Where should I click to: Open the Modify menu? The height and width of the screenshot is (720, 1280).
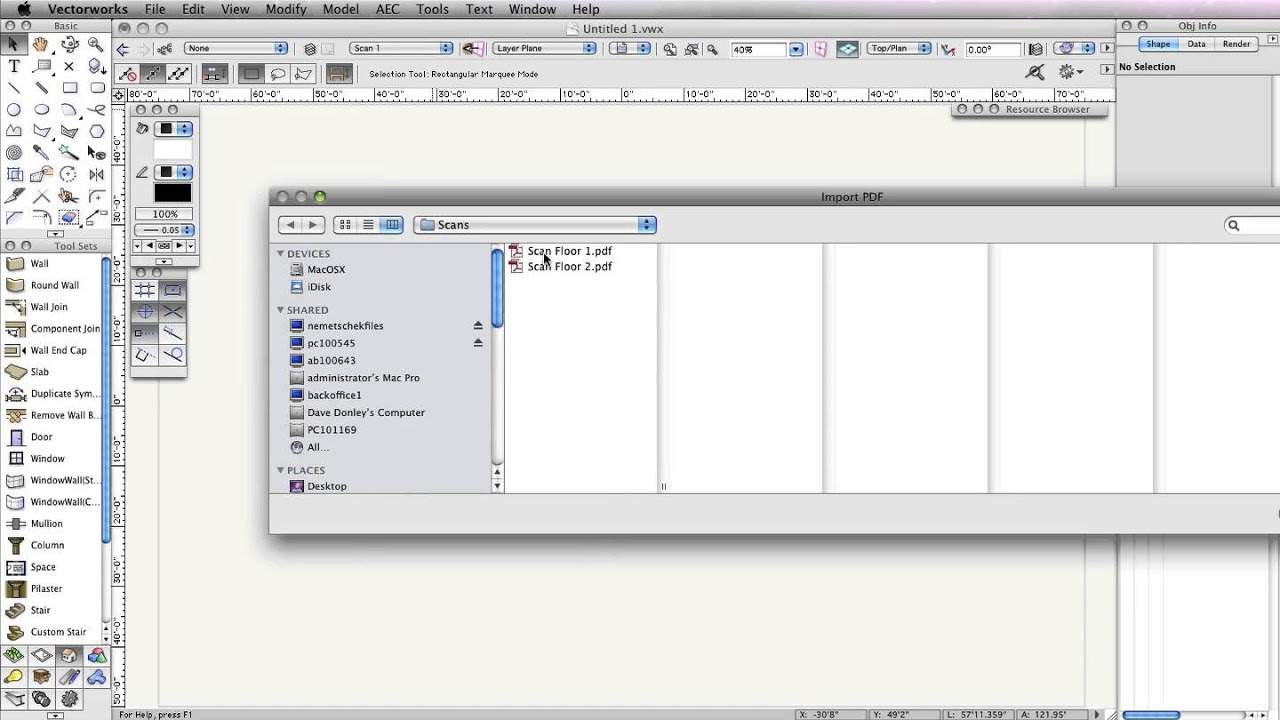[x=286, y=9]
